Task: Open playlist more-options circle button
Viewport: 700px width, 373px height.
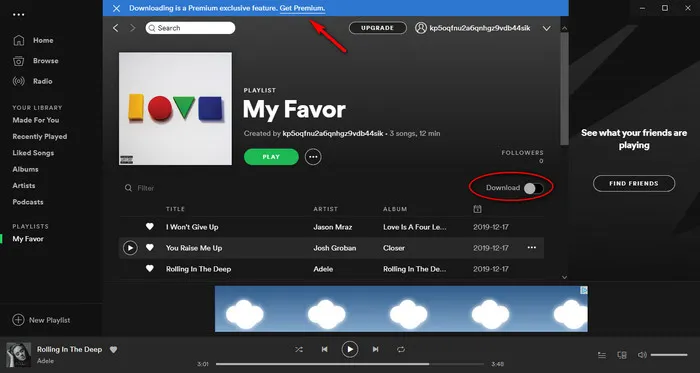Action: click(x=313, y=157)
